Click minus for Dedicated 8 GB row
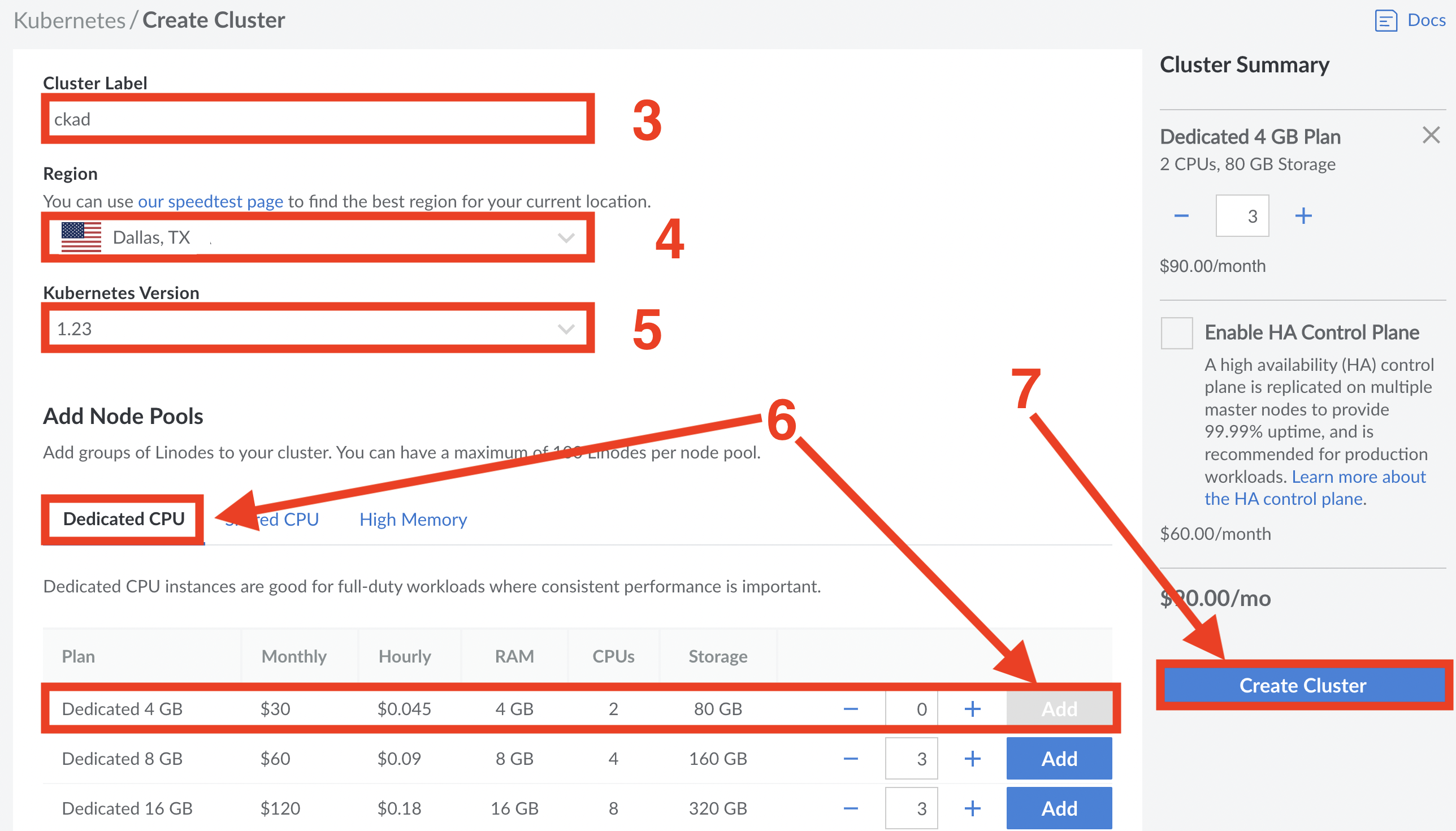 click(x=851, y=759)
